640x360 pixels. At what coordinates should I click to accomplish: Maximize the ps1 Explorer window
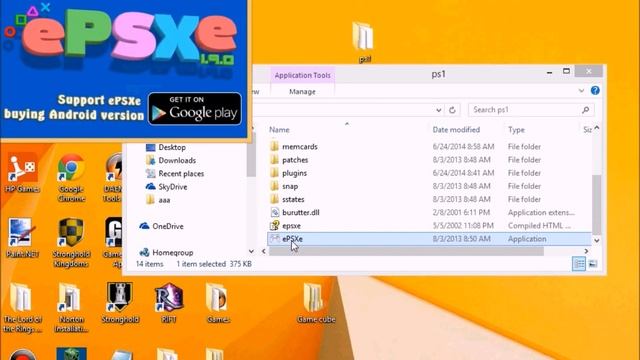[566, 71]
